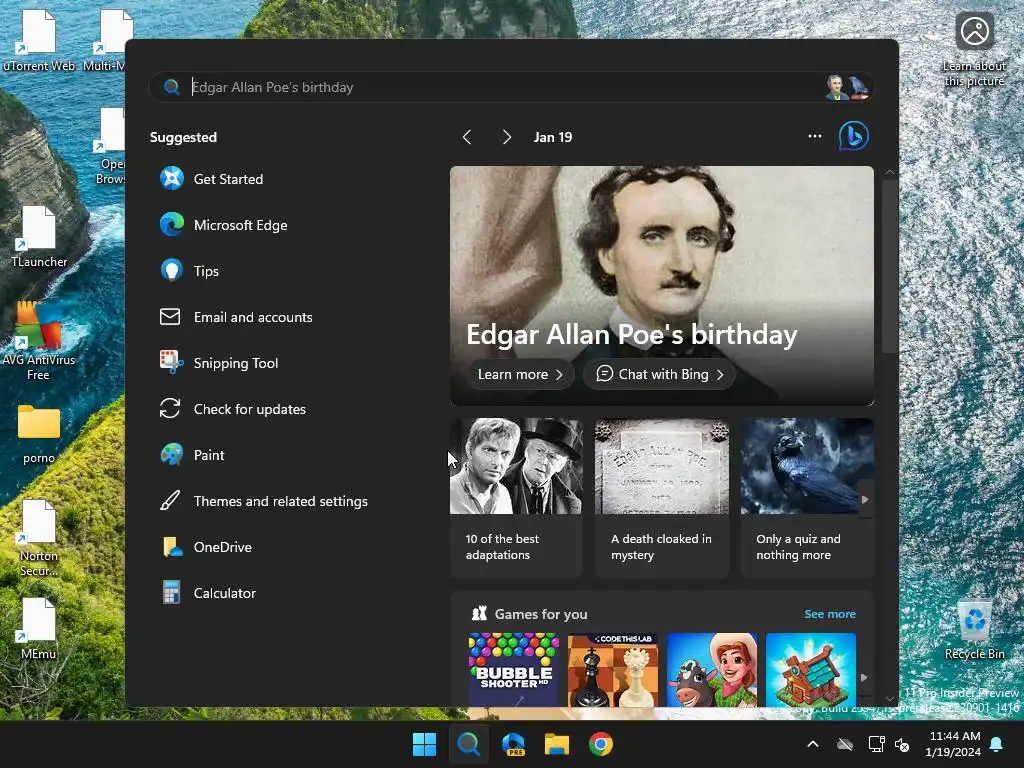
Task: Click the search panel vertical scrollbar thumb
Action: (890, 266)
